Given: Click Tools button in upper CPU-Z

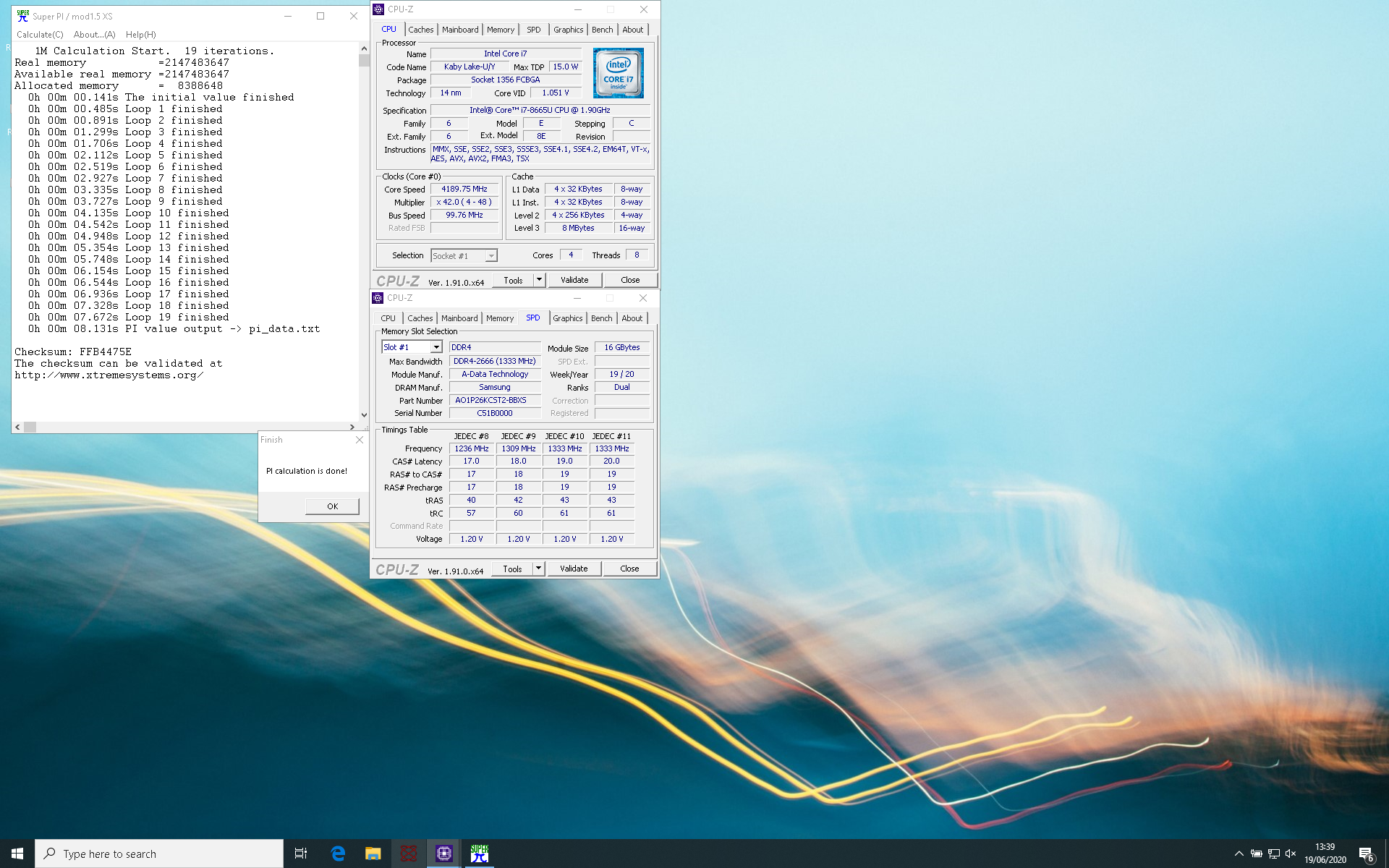Looking at the screenshot, I should [x=513, y=280].
